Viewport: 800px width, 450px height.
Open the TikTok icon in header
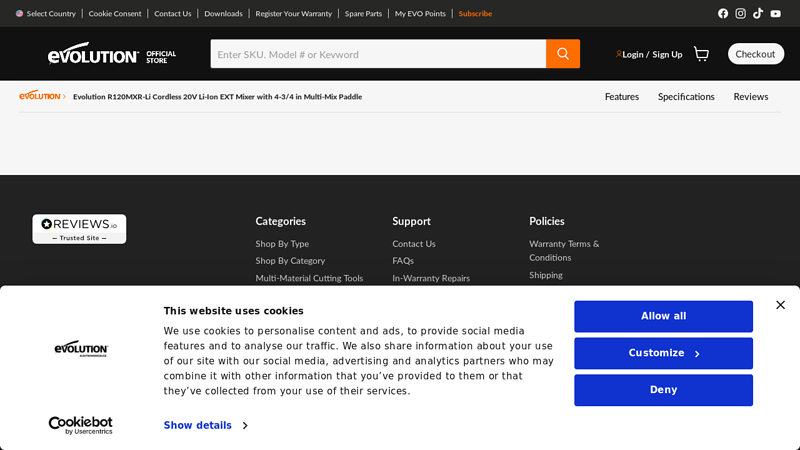click(758, 14)
